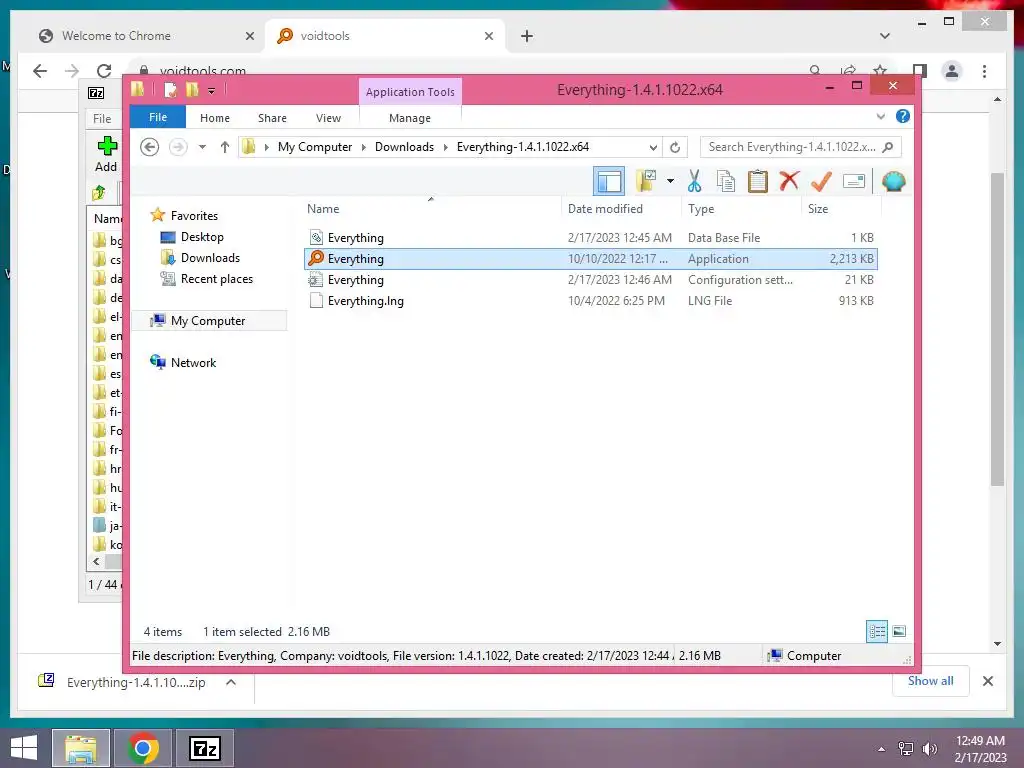Click Downloads in the address breadcrumb

click(404, 147)
